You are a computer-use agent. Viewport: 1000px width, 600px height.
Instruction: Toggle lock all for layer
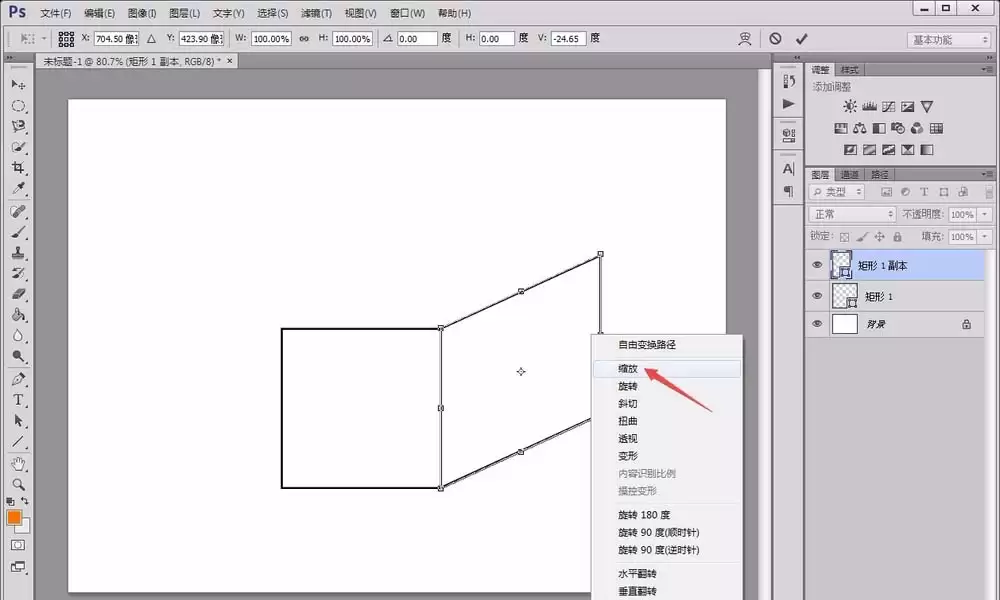[x=897, y=237]
